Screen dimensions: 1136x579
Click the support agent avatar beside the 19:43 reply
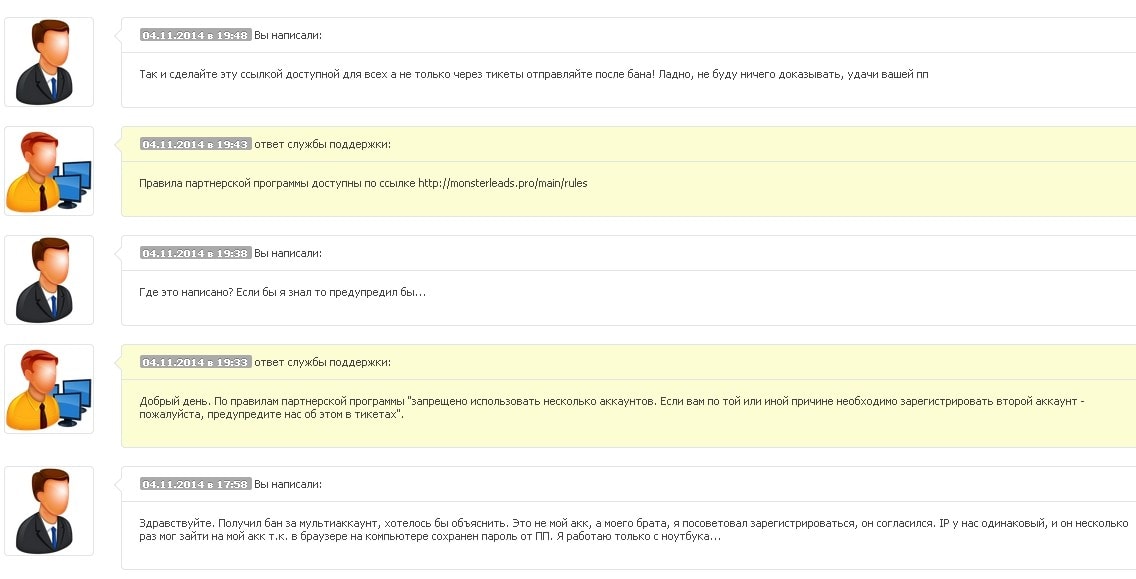click(49, 171)
